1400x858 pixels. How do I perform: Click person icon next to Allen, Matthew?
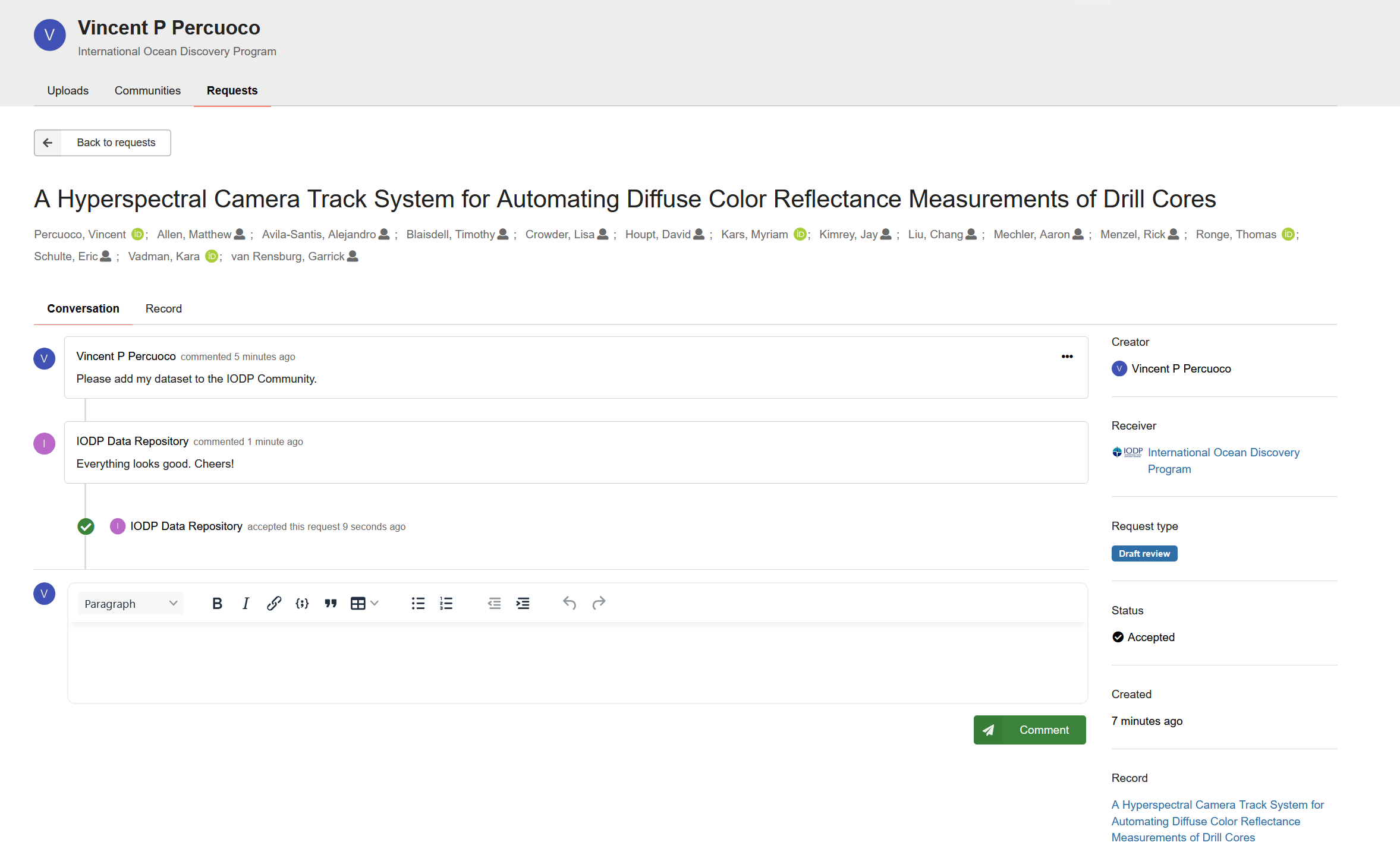pos(240,234)
